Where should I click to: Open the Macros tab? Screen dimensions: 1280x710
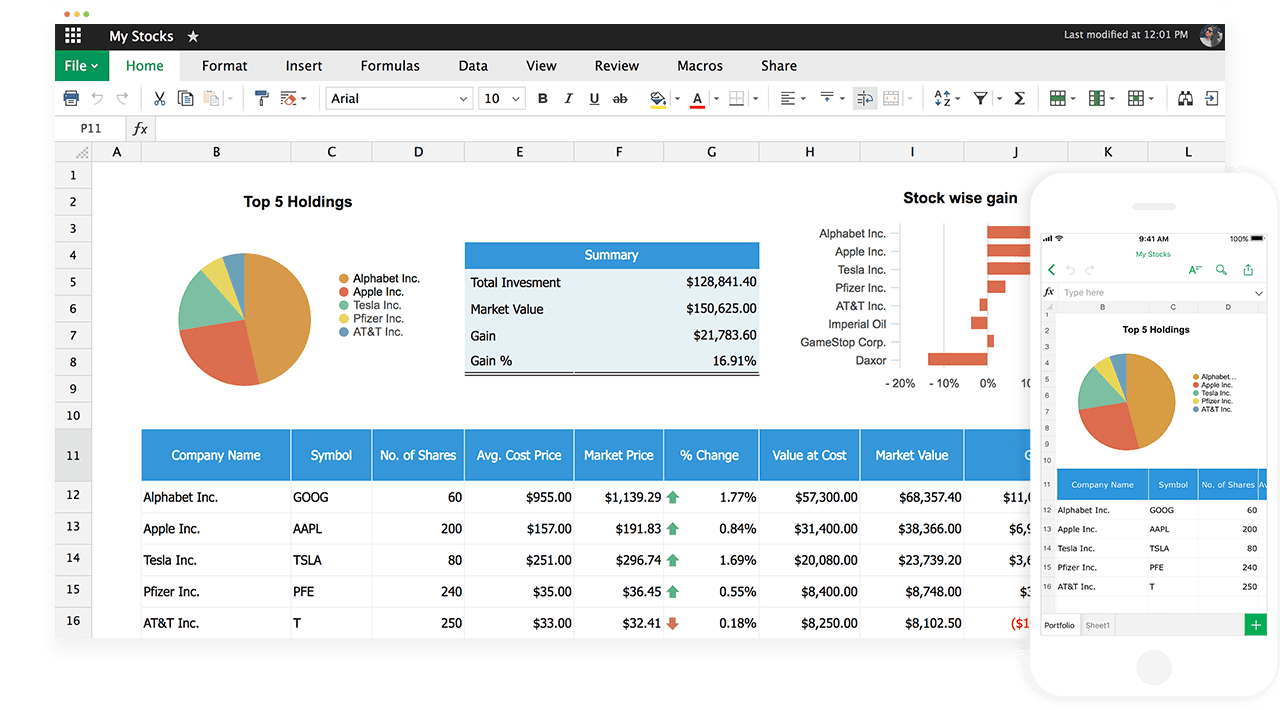700,66
